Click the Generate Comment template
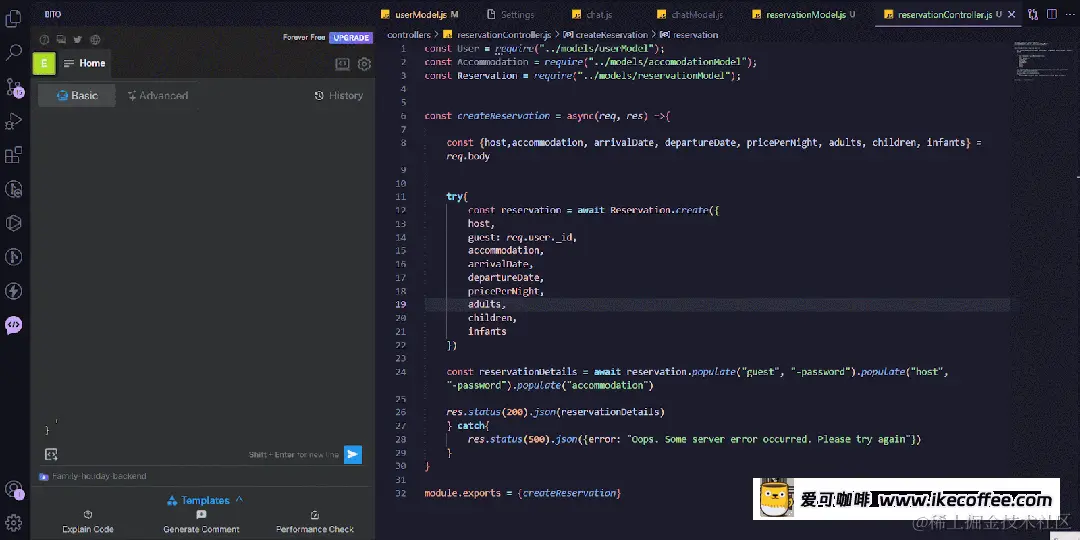Image resolution: width=1080 pixels, height=540 pixels. (201, 522)
